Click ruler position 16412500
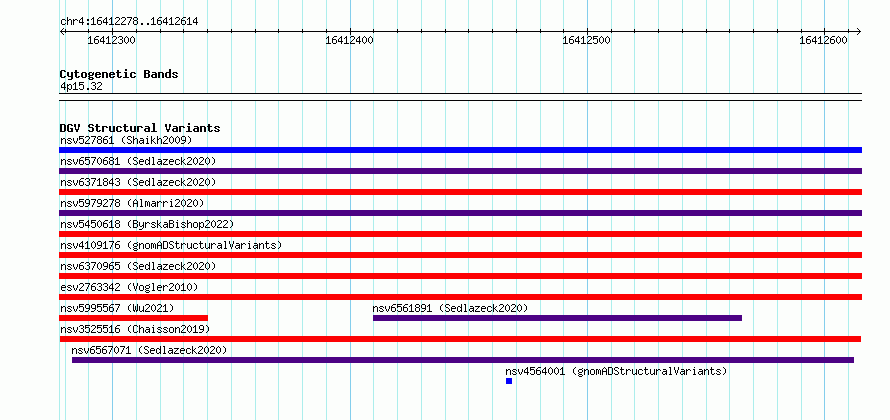Screen dimensions: 890x420 [x=587, y=40]
